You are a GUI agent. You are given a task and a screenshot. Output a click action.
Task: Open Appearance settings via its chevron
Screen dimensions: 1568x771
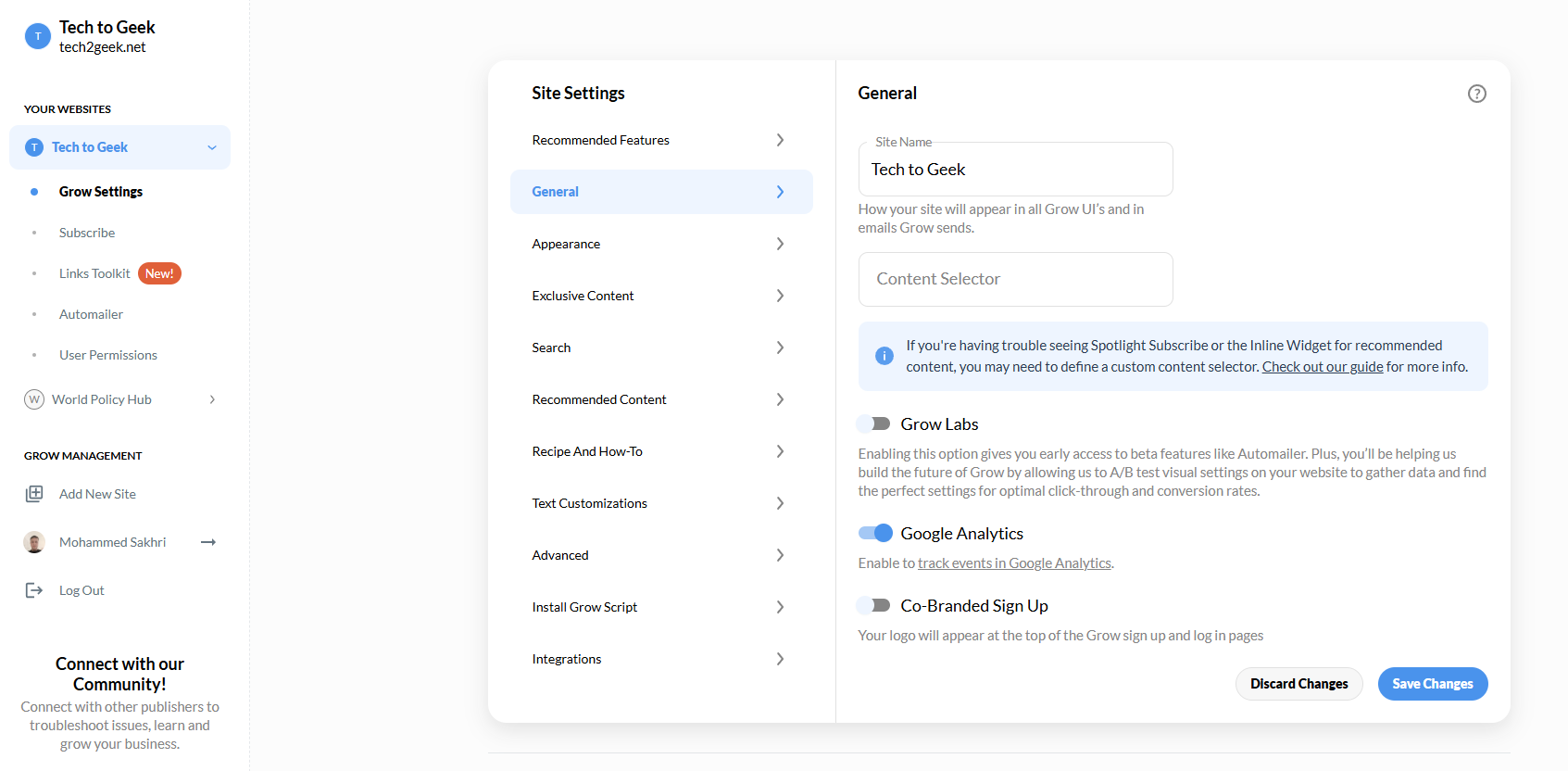[x=780, y=244]
